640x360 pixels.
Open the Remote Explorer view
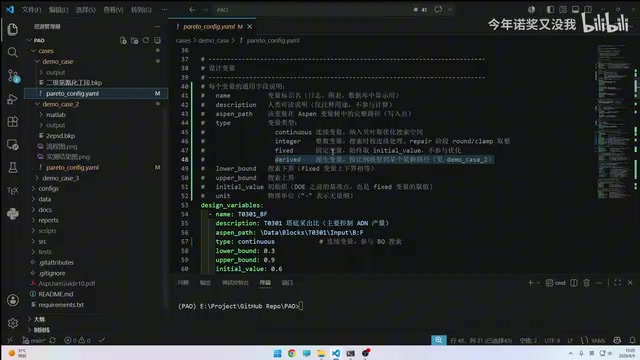tap(13, 144)
